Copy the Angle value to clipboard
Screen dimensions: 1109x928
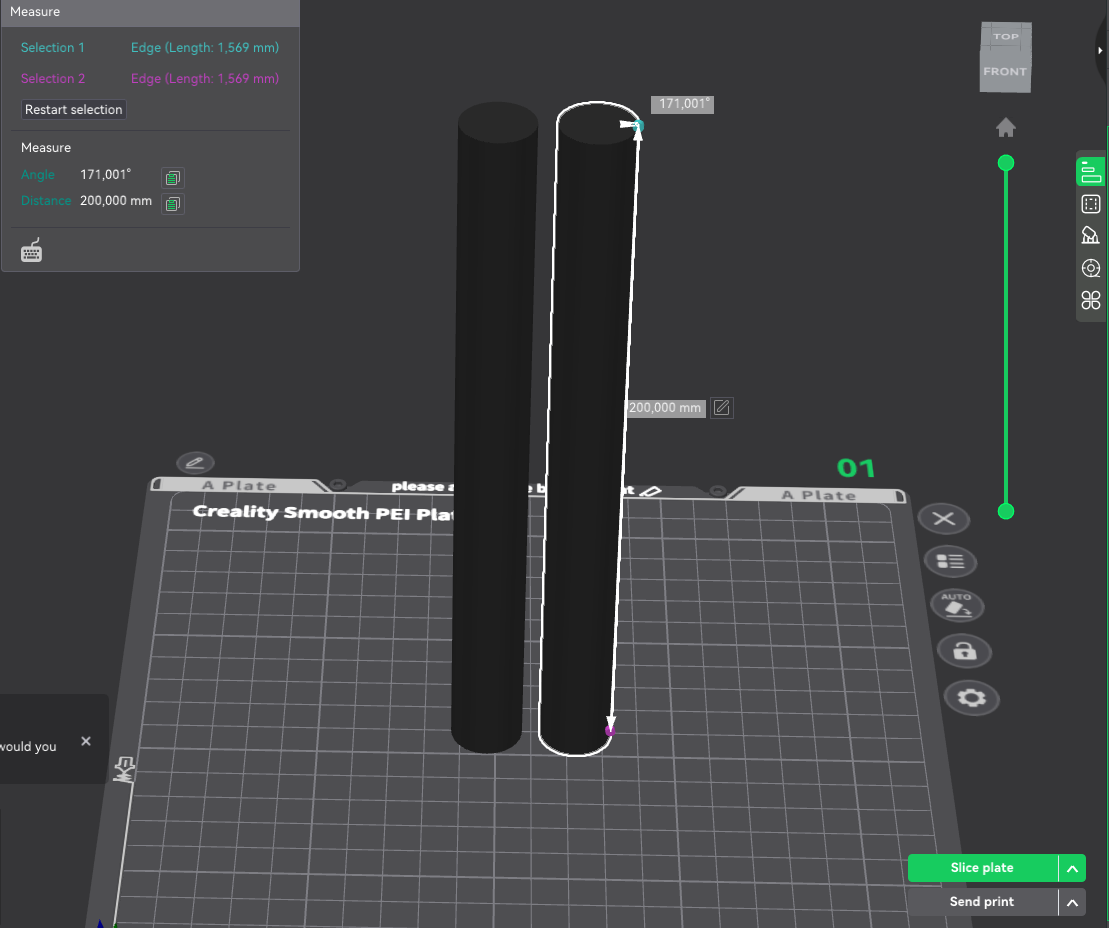173,177
